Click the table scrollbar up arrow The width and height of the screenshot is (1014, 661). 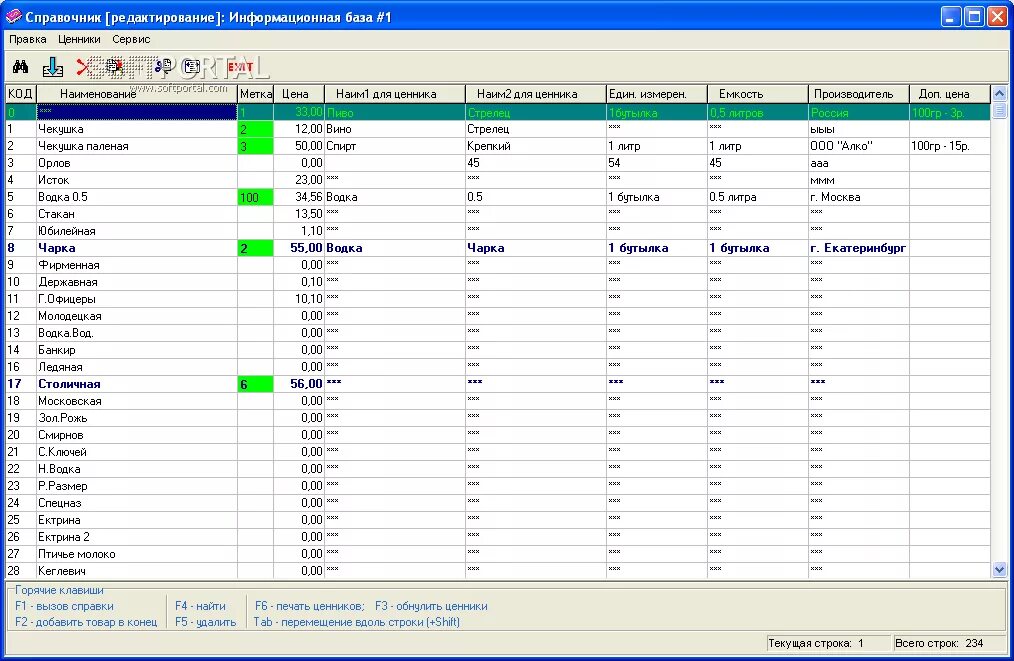(999, 94)
